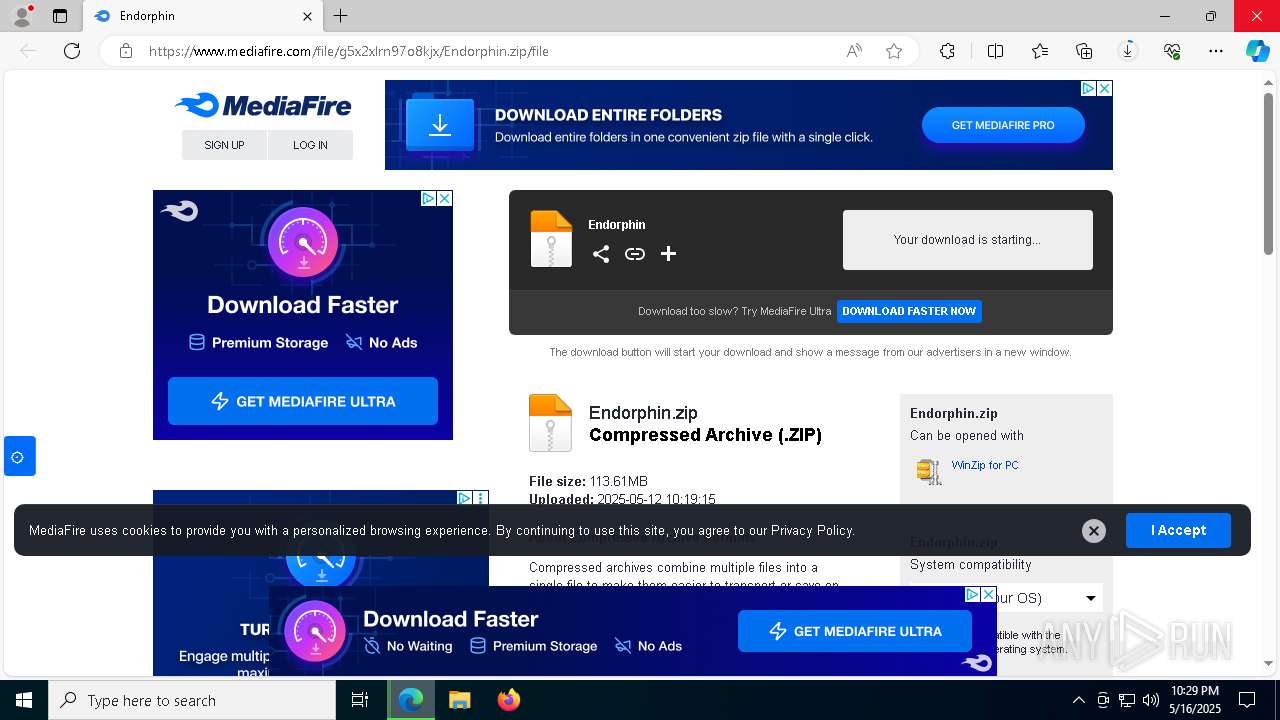This screenshot has width=1280, height=720.
Task: Open the volume control
Action: (x=1151, y=700)
